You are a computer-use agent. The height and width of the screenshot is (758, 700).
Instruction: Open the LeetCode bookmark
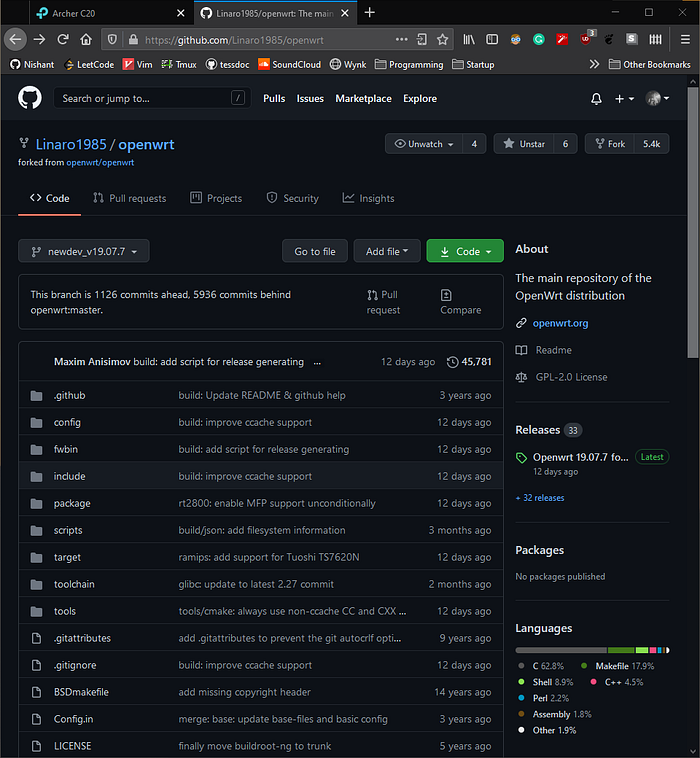89,64
